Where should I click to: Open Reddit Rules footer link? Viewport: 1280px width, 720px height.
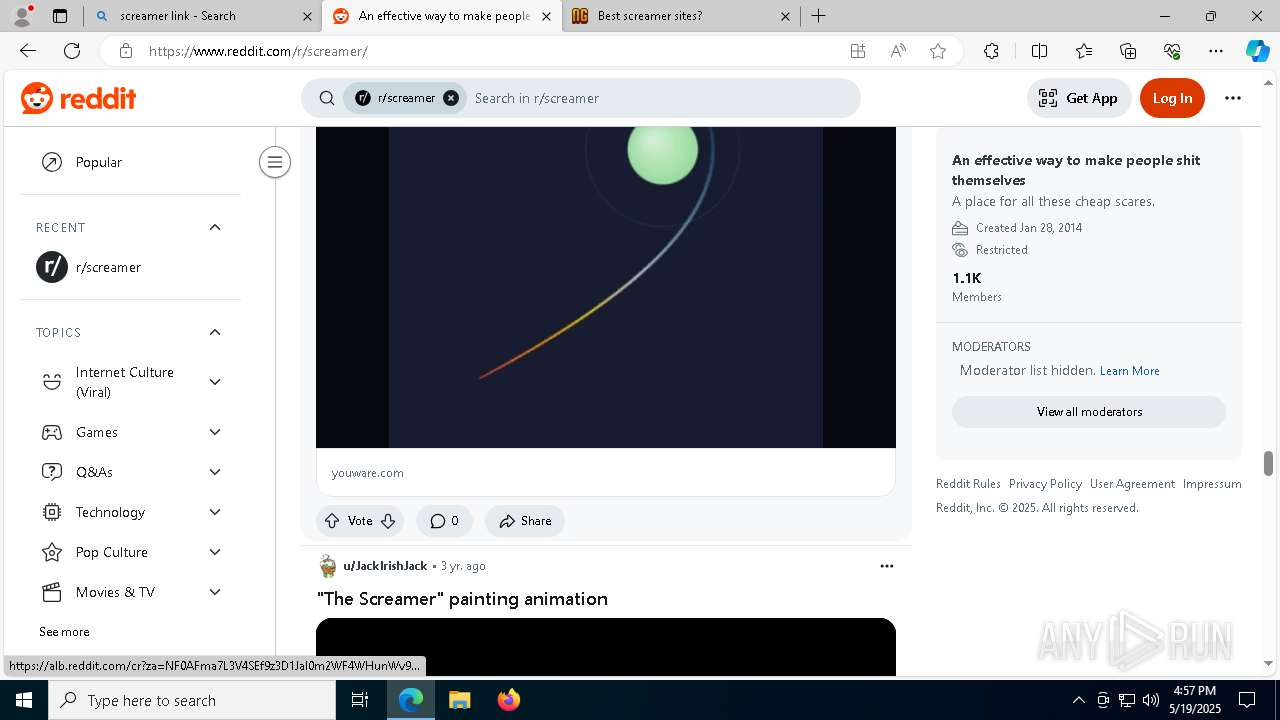968,484
